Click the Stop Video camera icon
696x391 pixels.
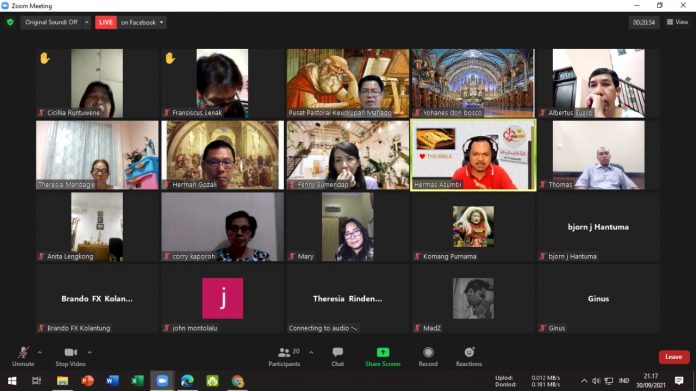pos(71,352)
